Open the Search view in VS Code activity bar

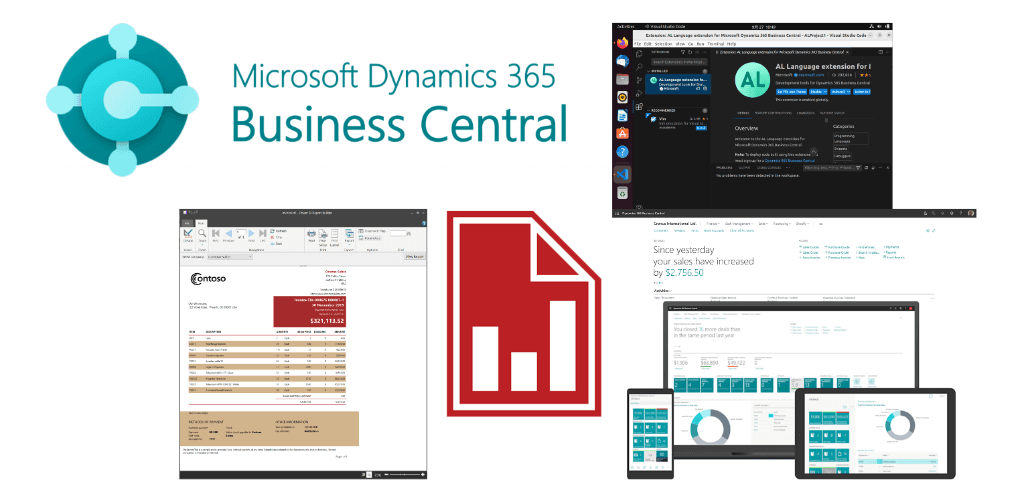click(x=639, y=67)
